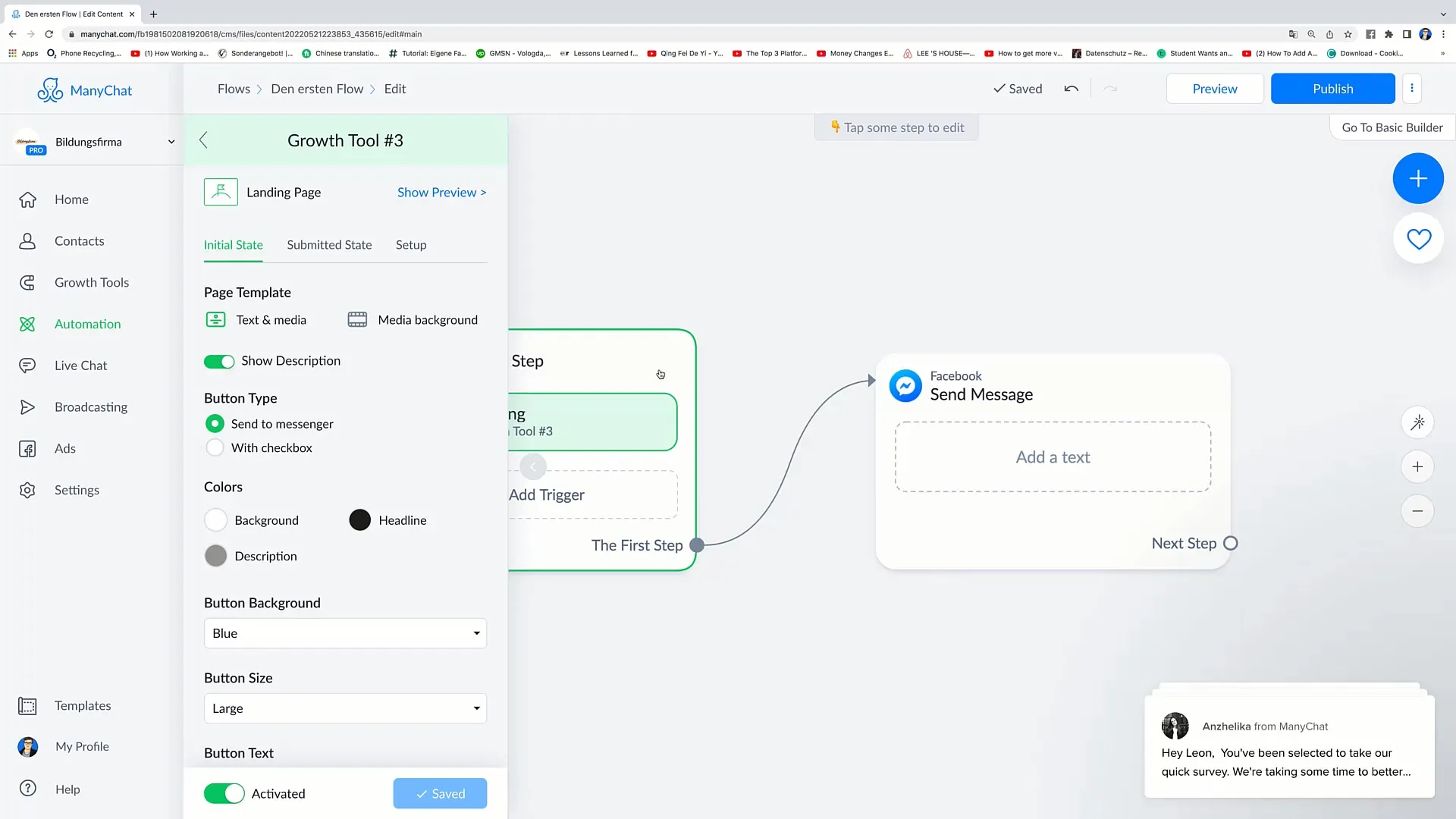
Task: Toggle the Show Description switch
Action: tap(219, 361)
